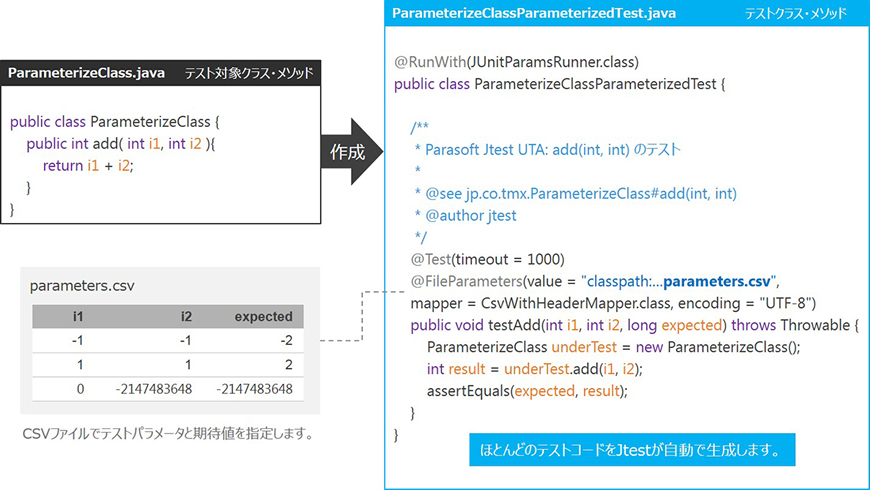Screen dimensions: 870x490
Task: Click the テストクラス・メソッド header label
Action: [796, 13]
